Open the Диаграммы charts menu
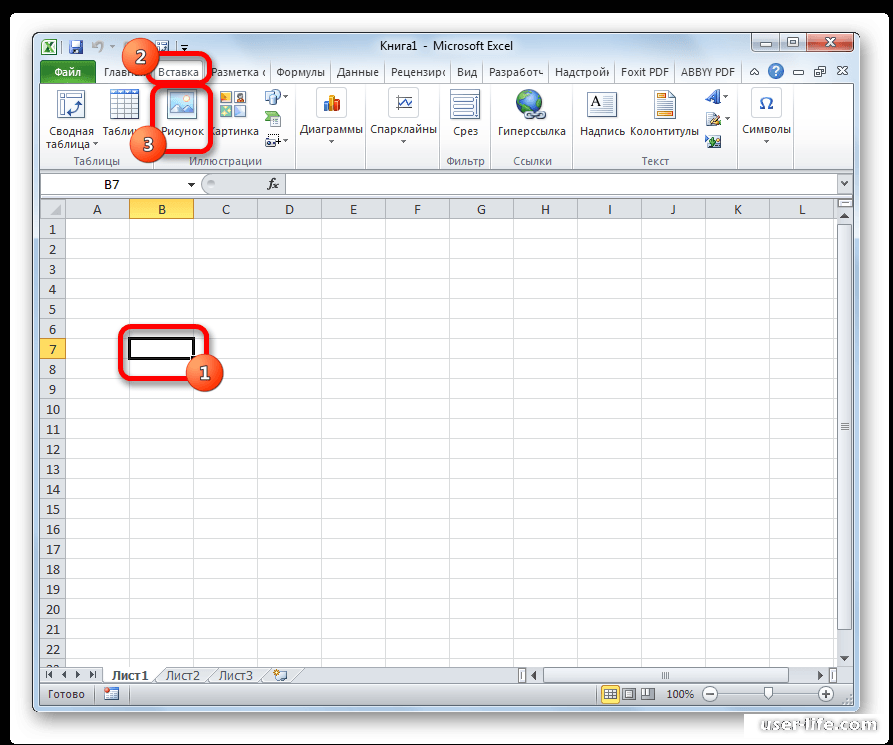Viewport: 893px width, 745px height. pyautogui.click(x=331, y=117)
